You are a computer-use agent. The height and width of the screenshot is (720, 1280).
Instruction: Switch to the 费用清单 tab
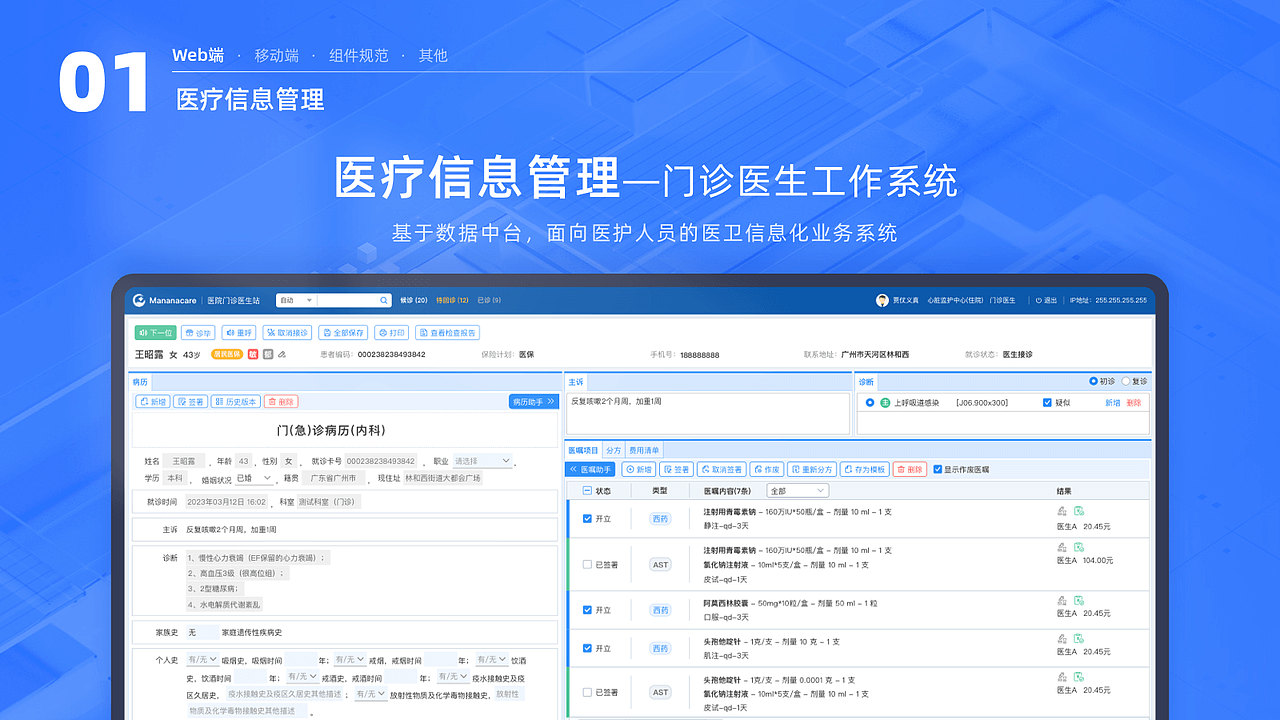coord(644,451)
